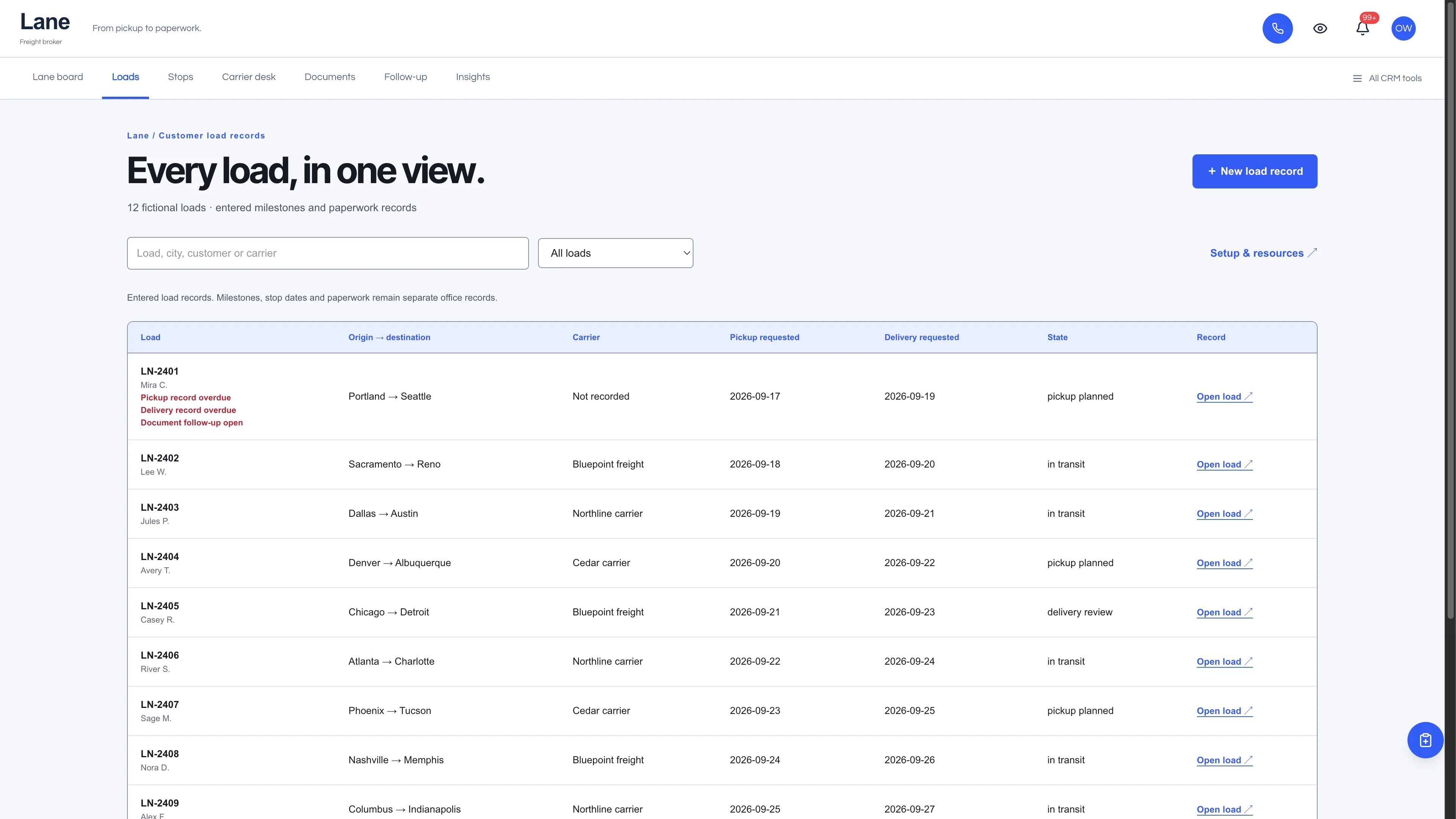Open the Carrier desk tab
Screen dimensions: 1456x819
click(x=249, y=77)
